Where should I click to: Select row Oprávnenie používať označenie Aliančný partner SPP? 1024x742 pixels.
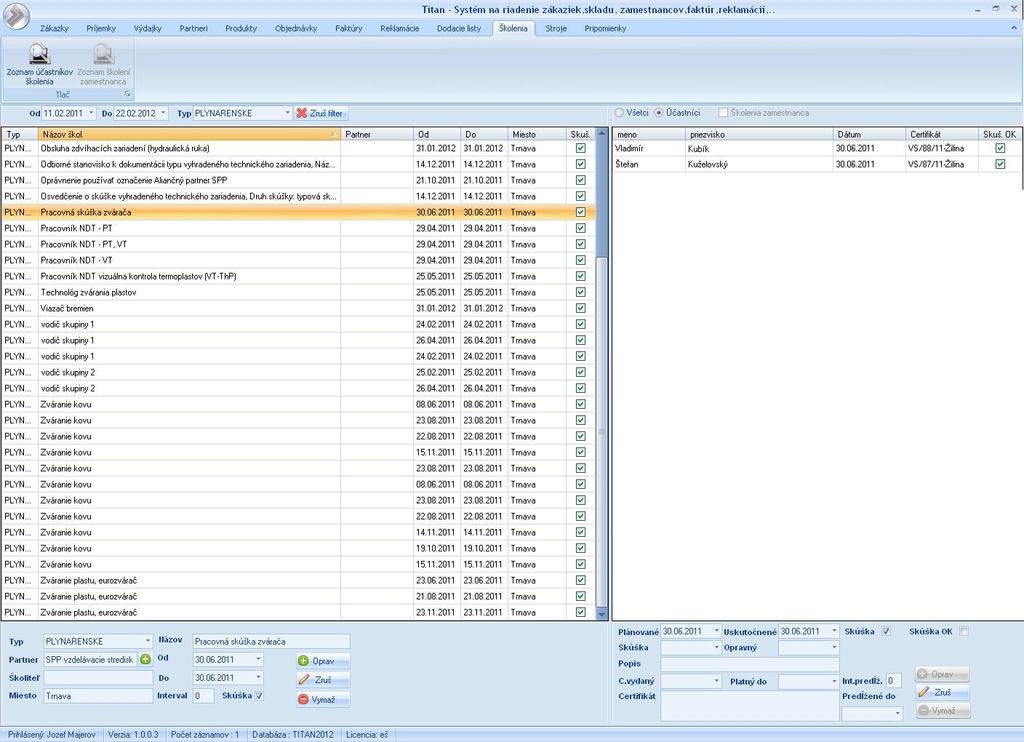pyautogui.click(x=298, y=180)
